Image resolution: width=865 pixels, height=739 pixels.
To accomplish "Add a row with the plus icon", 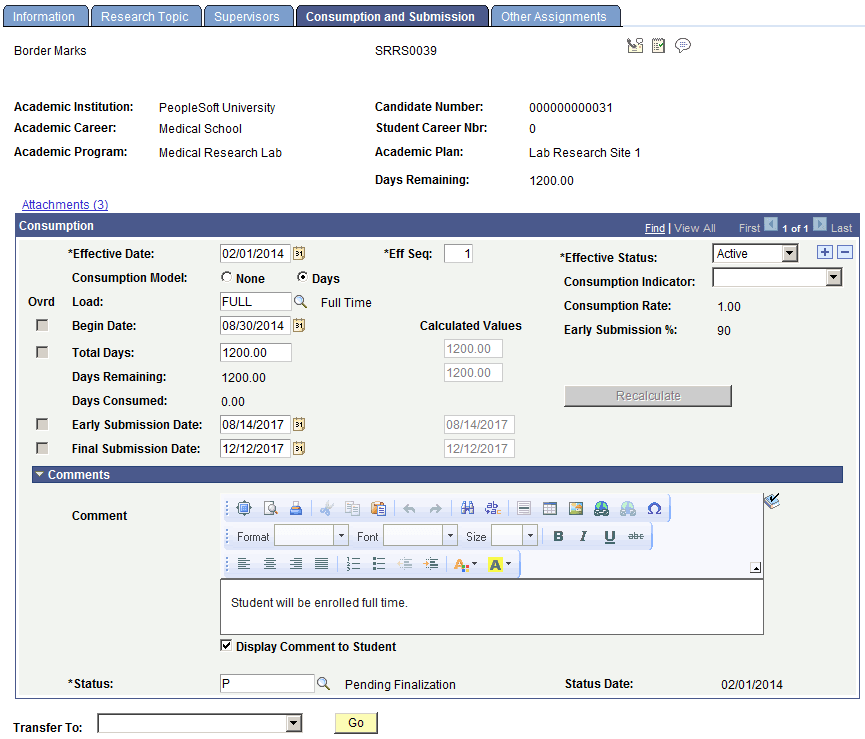I will pyautogui.click(x=824, y=253).
